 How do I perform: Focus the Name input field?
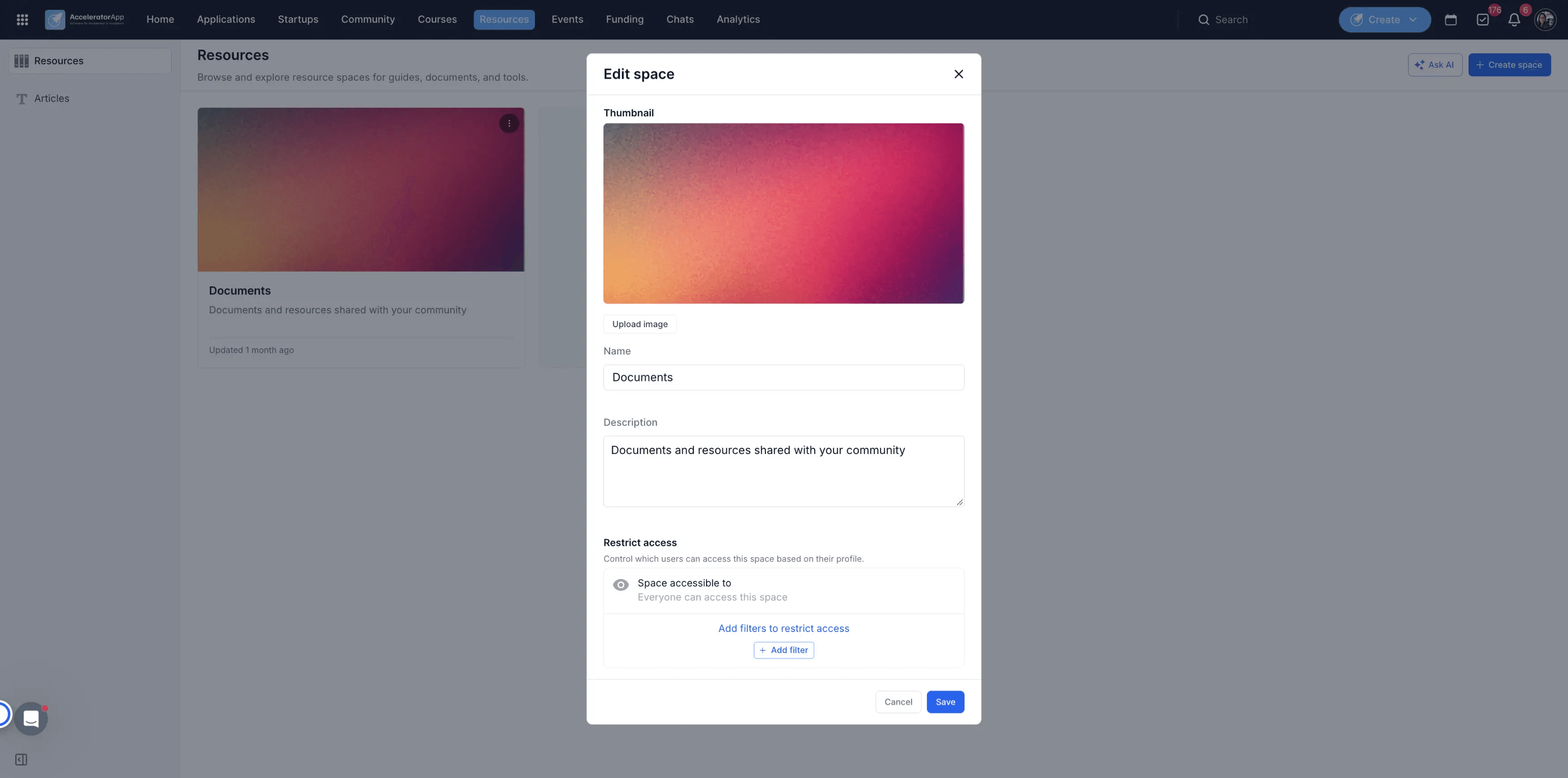pos(784,377)
